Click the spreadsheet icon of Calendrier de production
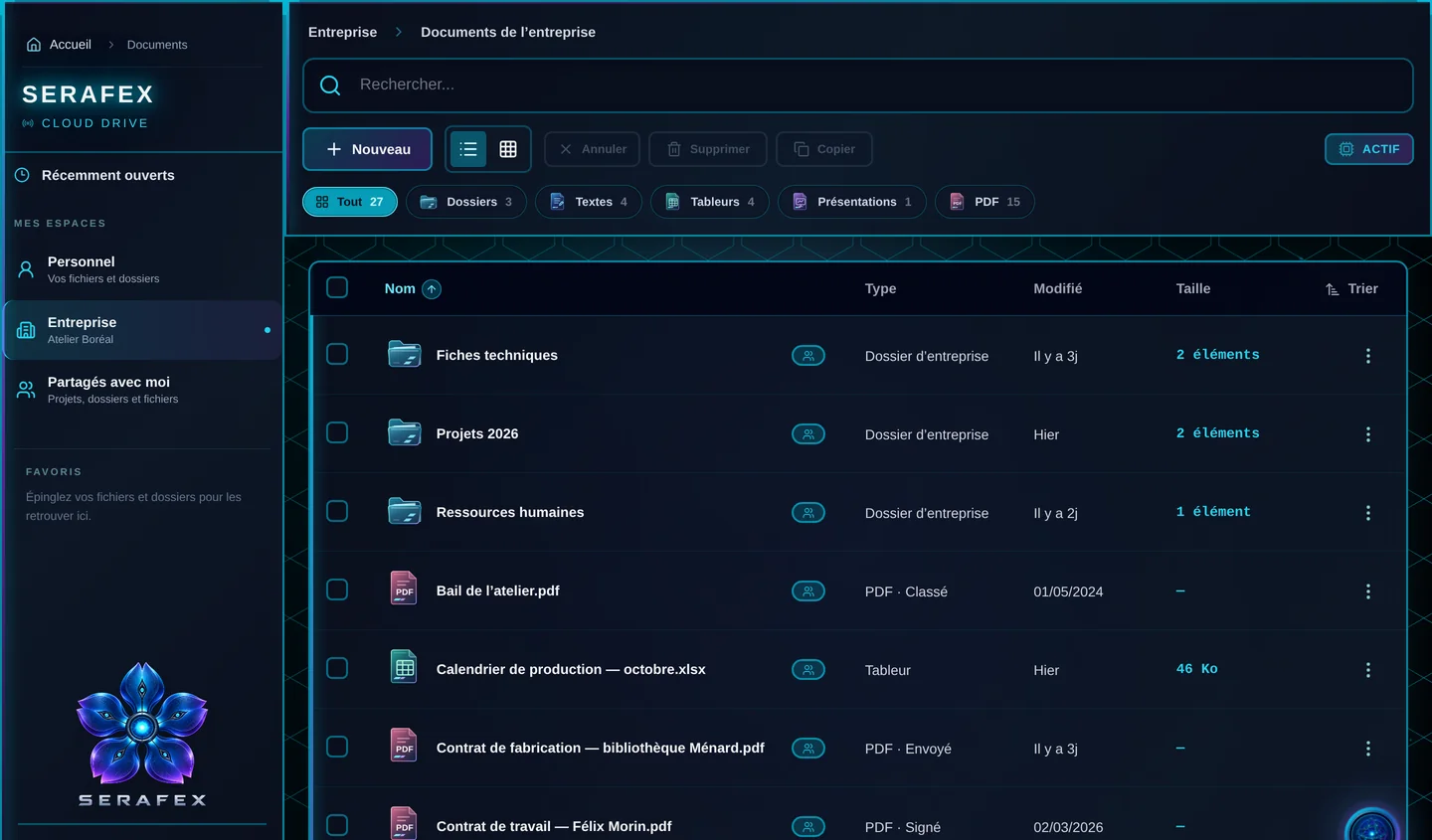Viewport: 1432px width, 840px height. (404, 667)
